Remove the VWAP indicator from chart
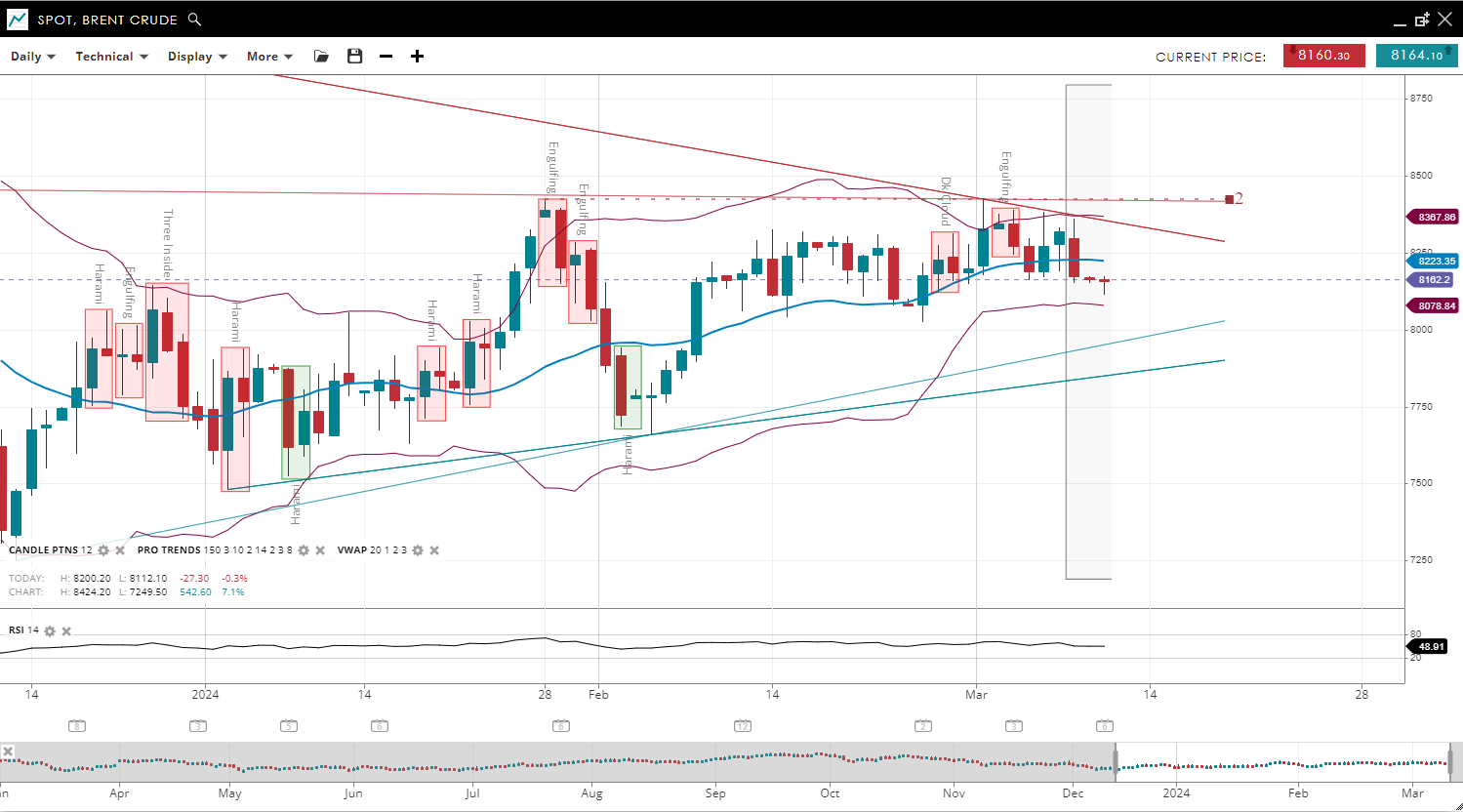Screen dimensions: 1463x812 (x=434, y=550)
